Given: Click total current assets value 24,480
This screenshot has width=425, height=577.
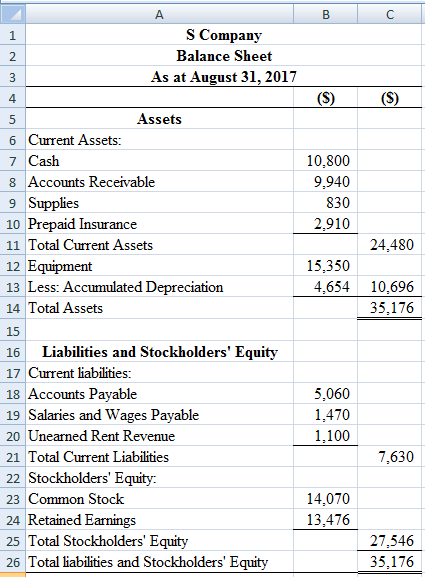Looking at the screenshot, I should 390,245.
